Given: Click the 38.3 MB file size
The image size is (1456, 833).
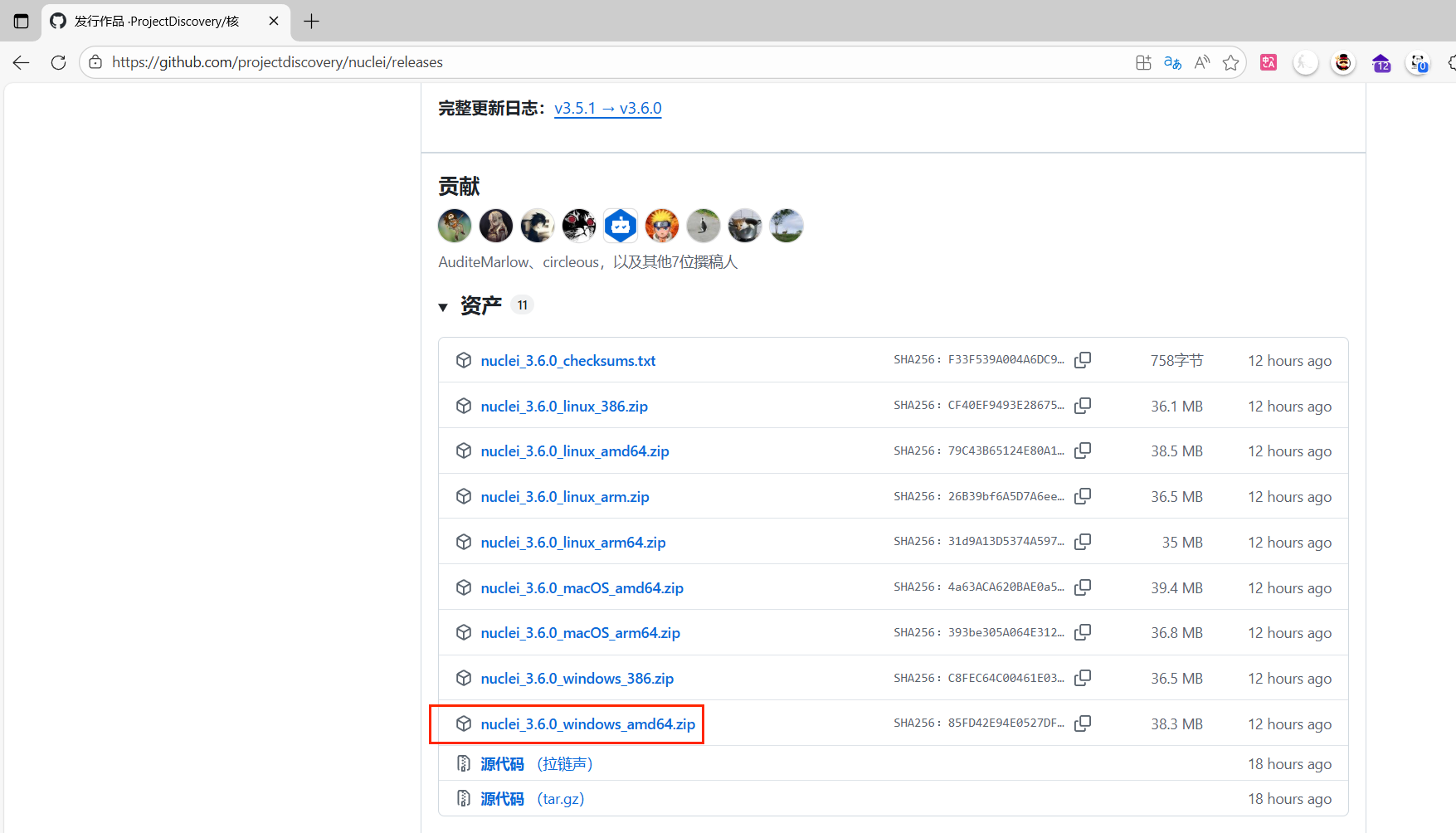Looking at the screenshot, I should [1176, 724].
